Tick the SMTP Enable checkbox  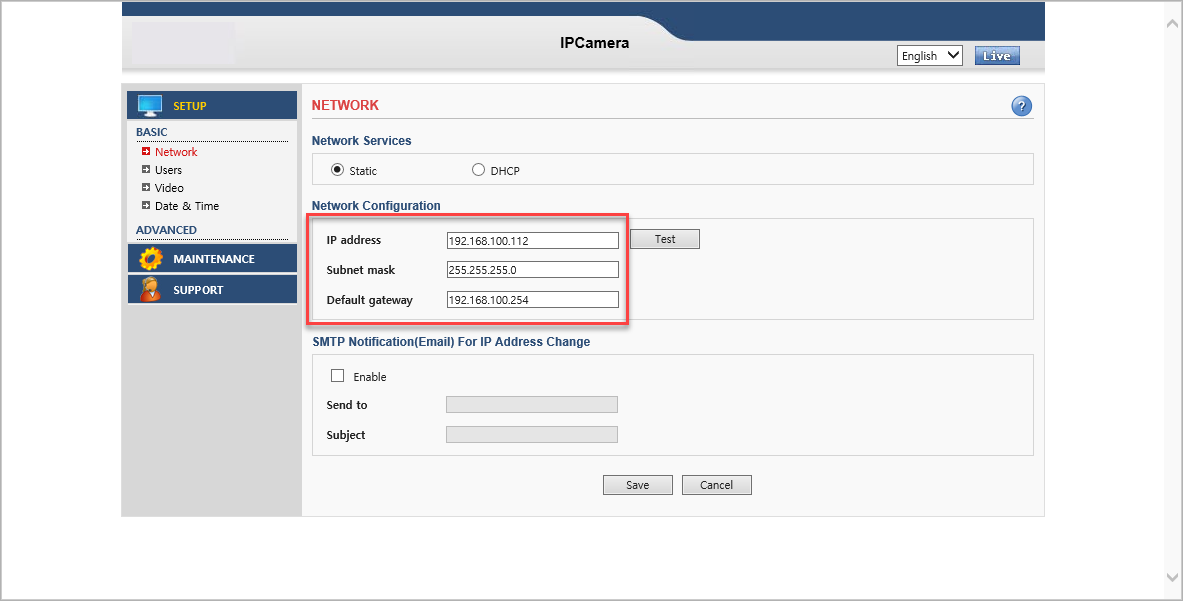[337, 376]
